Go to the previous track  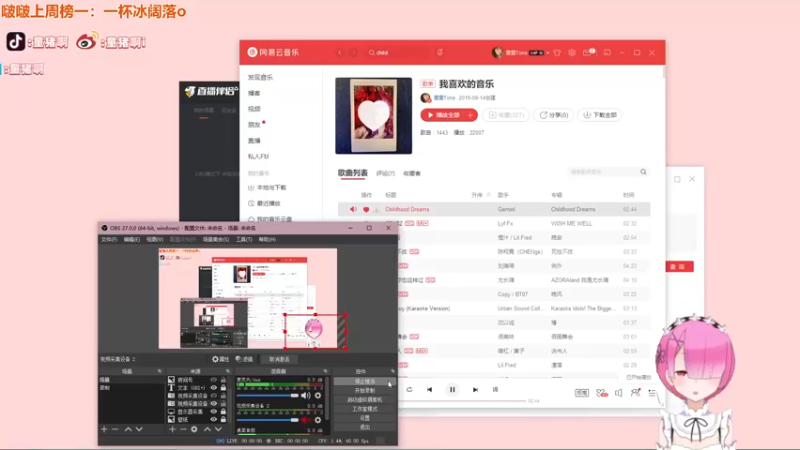[x=430, y=390]
